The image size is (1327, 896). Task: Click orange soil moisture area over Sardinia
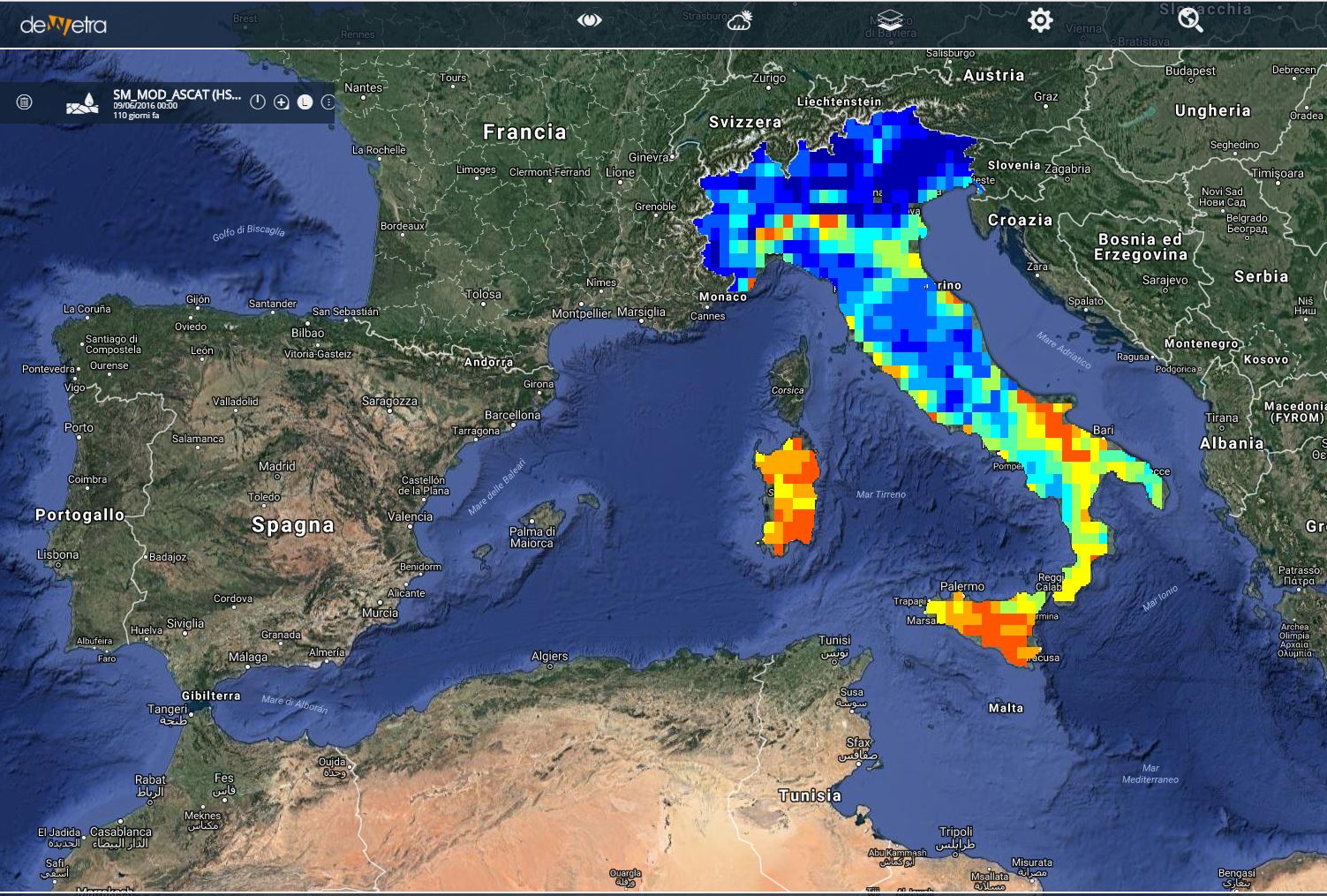click(x=788, y=494)
